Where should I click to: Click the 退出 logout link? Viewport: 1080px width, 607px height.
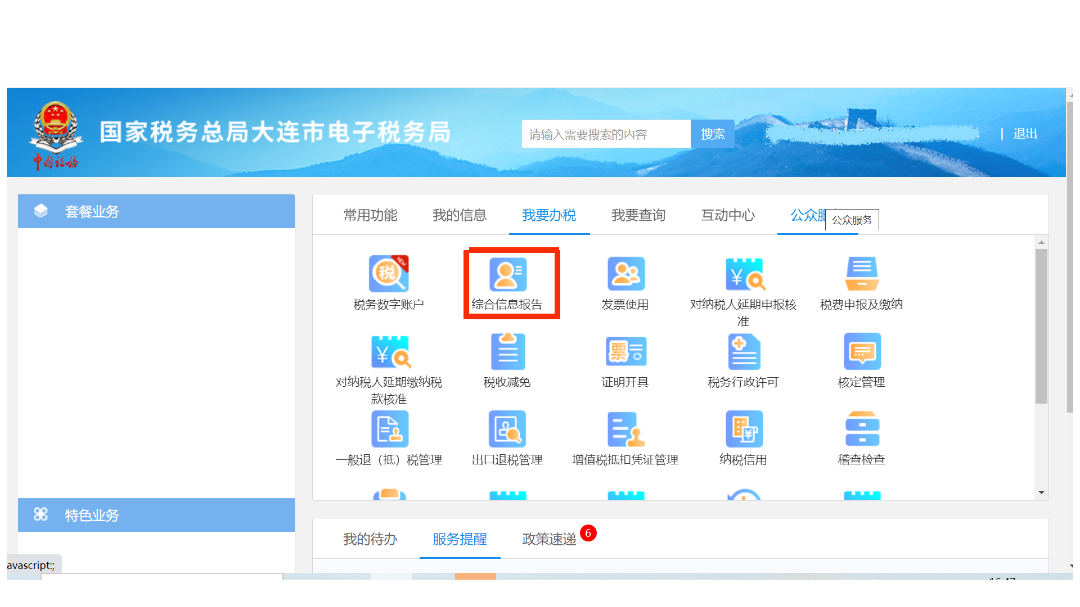point(1025,134)
